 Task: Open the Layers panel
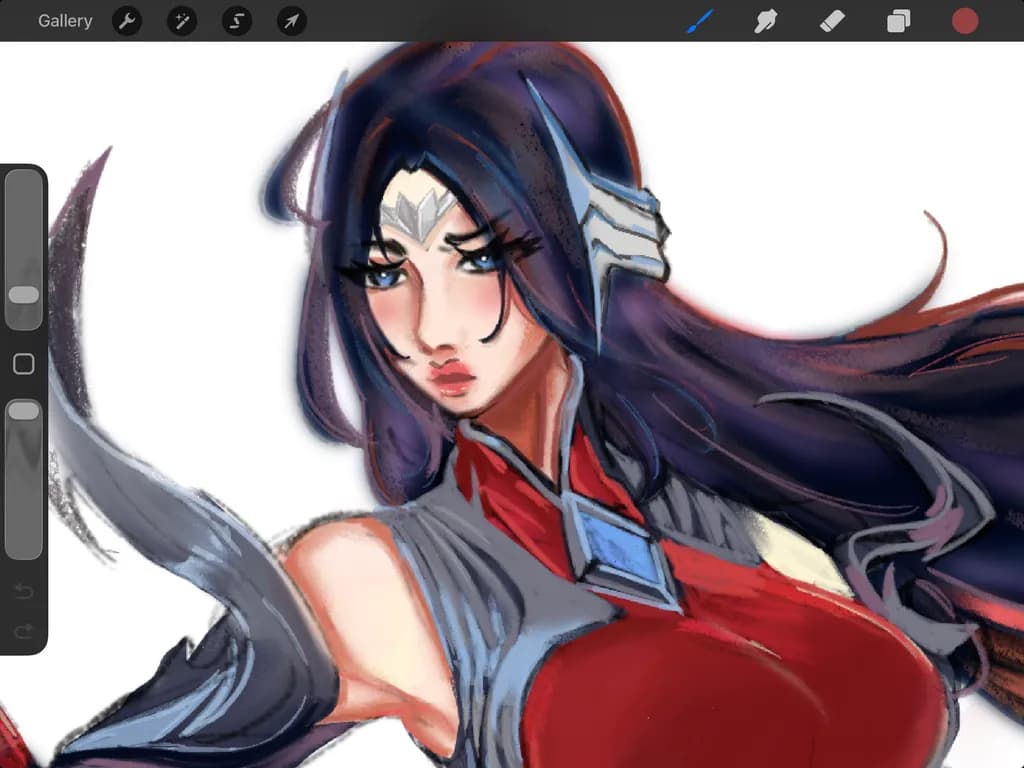(x=899, y=21)
